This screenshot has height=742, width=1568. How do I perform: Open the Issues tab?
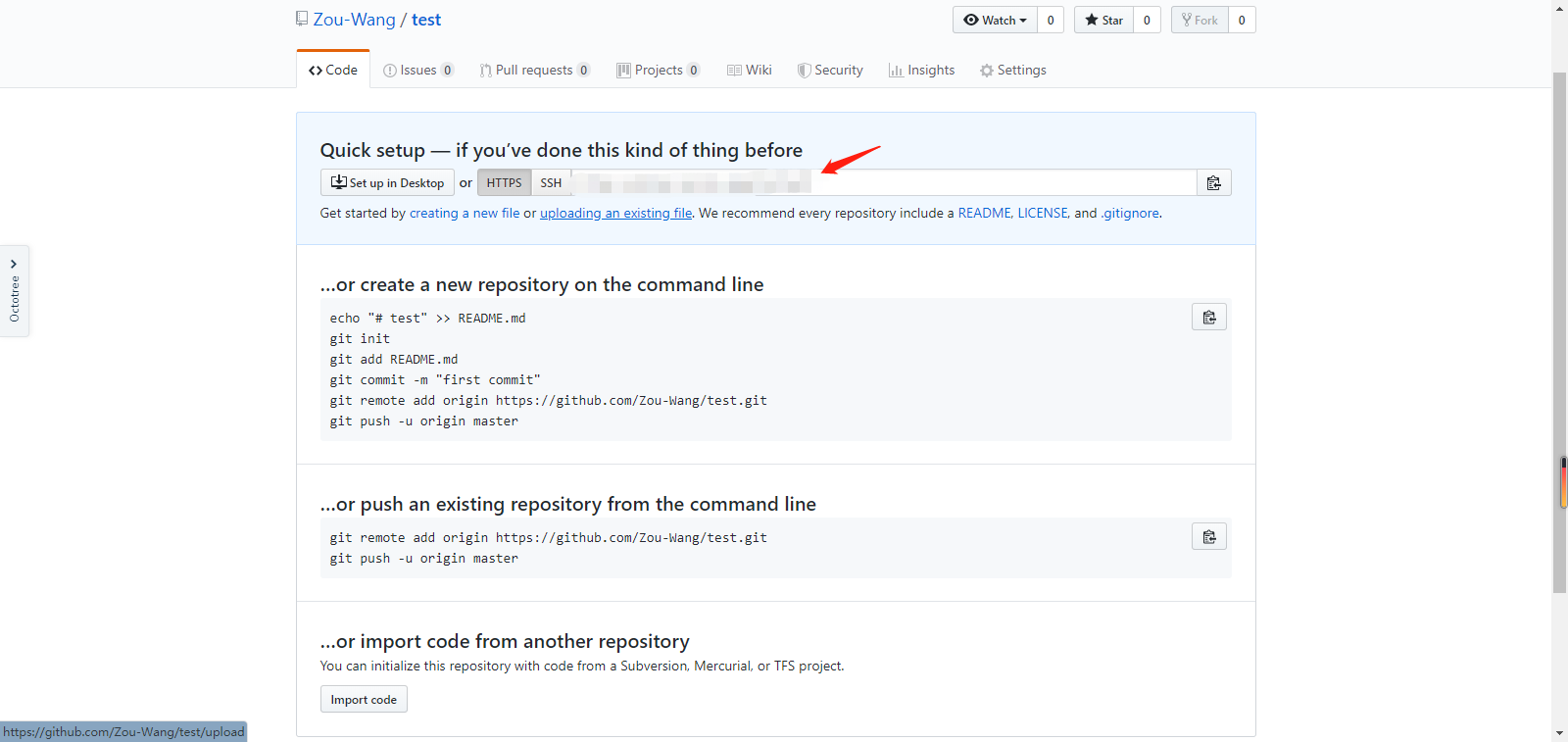click(x=418, y=70)
